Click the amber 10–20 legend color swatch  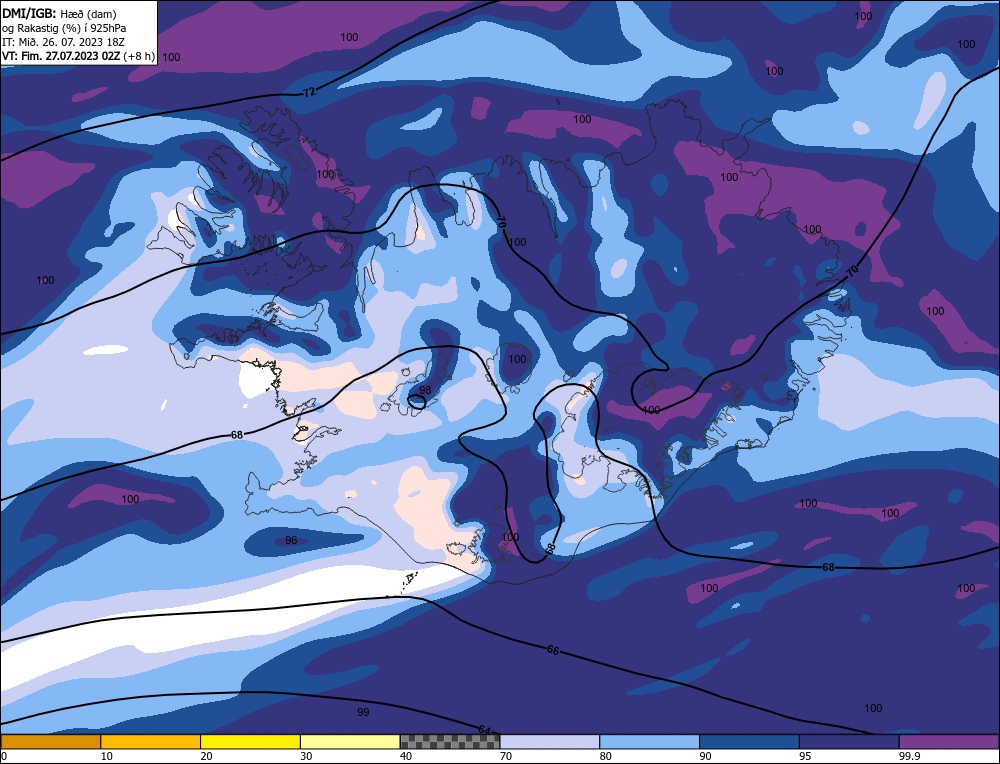(x=151, y=741)
